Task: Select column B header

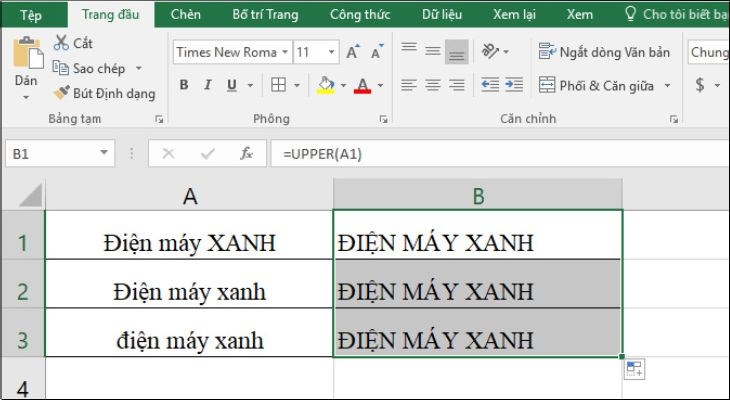Action: click(478, 196)
